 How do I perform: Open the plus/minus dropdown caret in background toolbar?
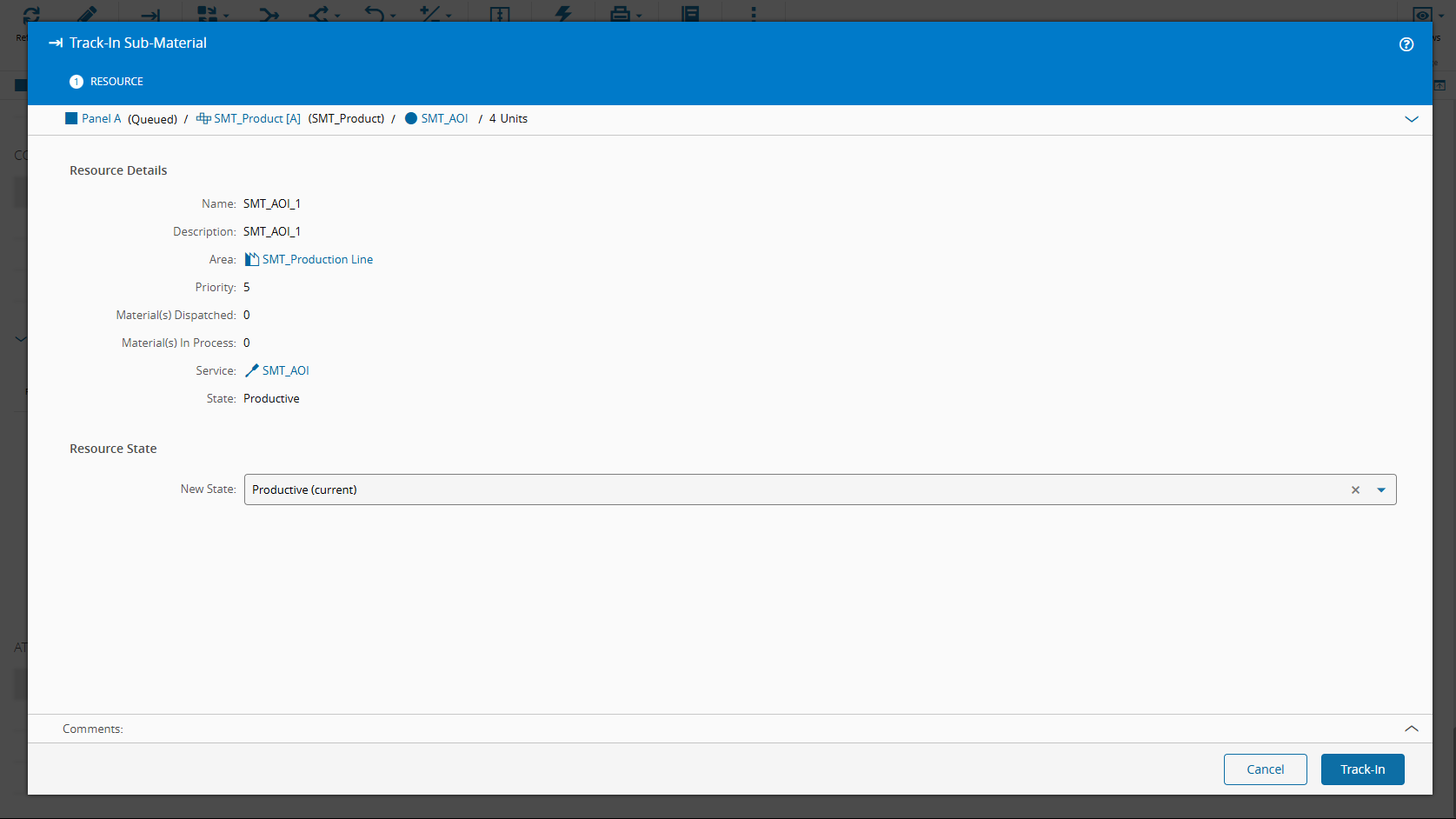click(x=449, y=16)
